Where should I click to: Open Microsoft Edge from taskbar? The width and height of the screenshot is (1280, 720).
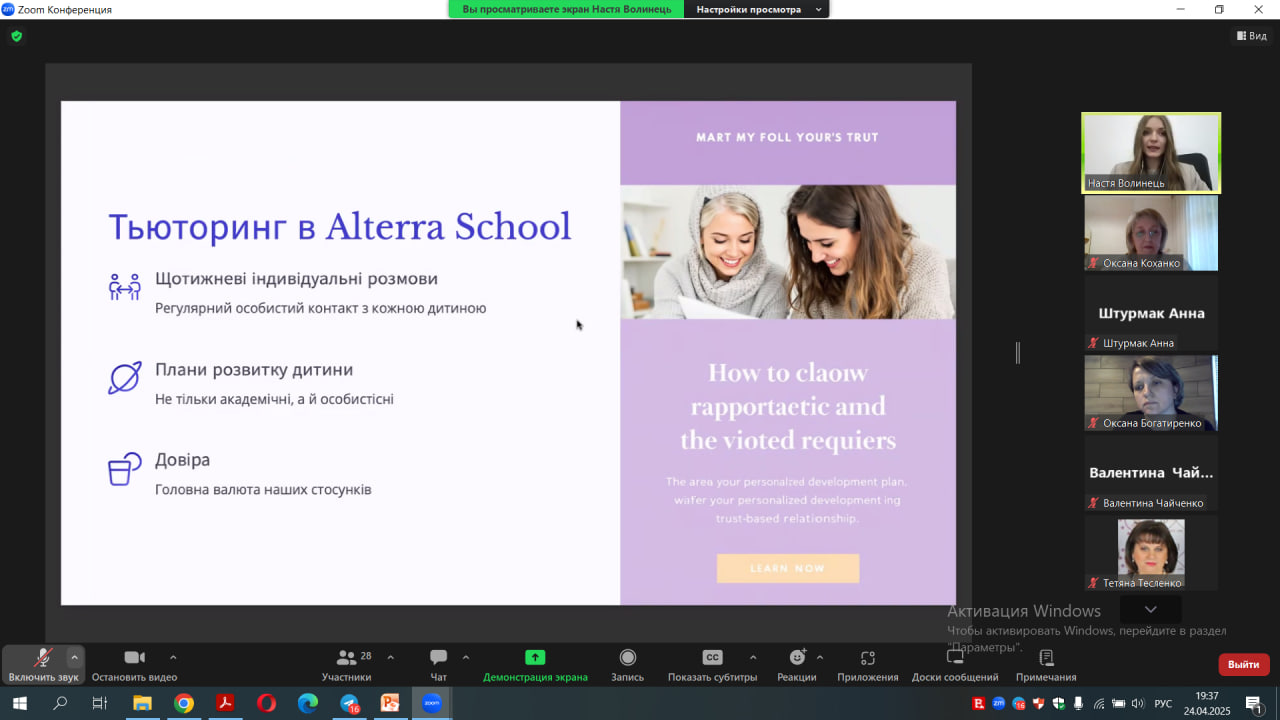pyautogui.click(x=308, y=703)
